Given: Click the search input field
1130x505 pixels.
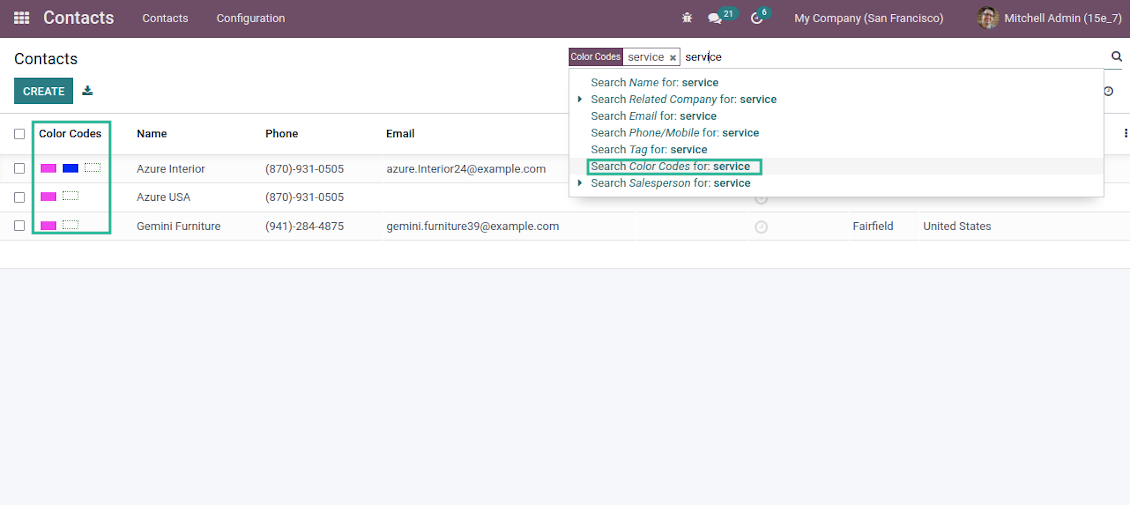Looking at the screenshot, I should (890, 57).
